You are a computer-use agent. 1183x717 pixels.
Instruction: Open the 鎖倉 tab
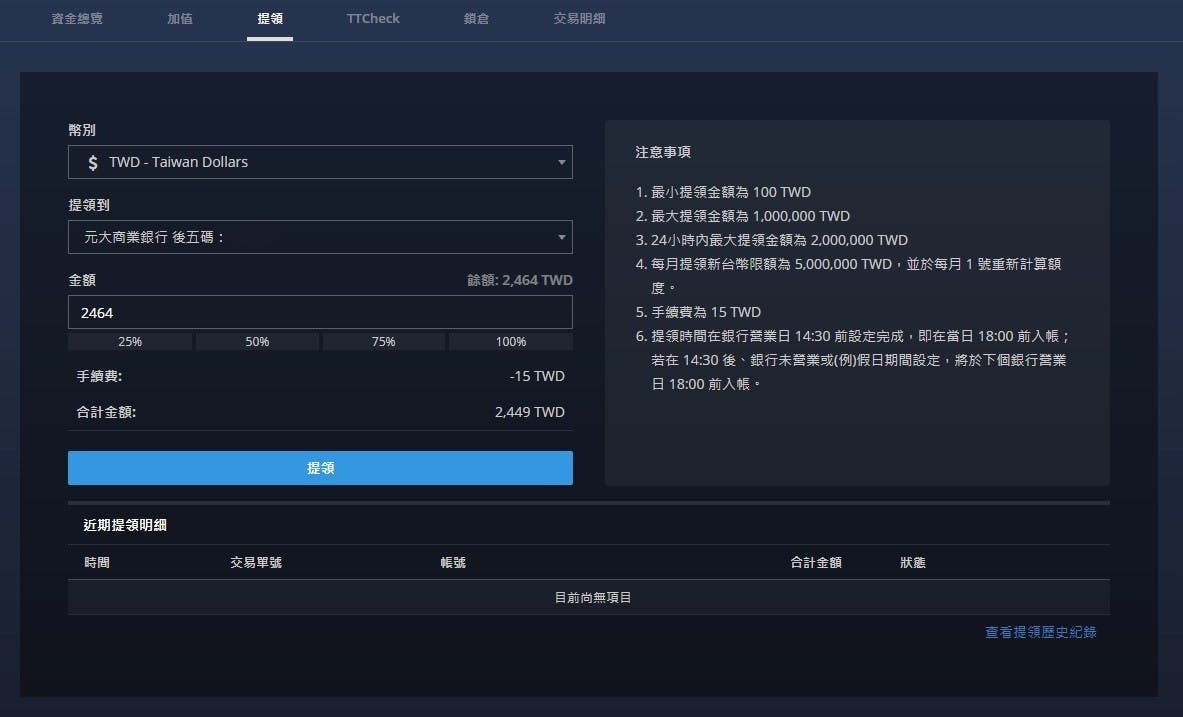coord(476,19)
